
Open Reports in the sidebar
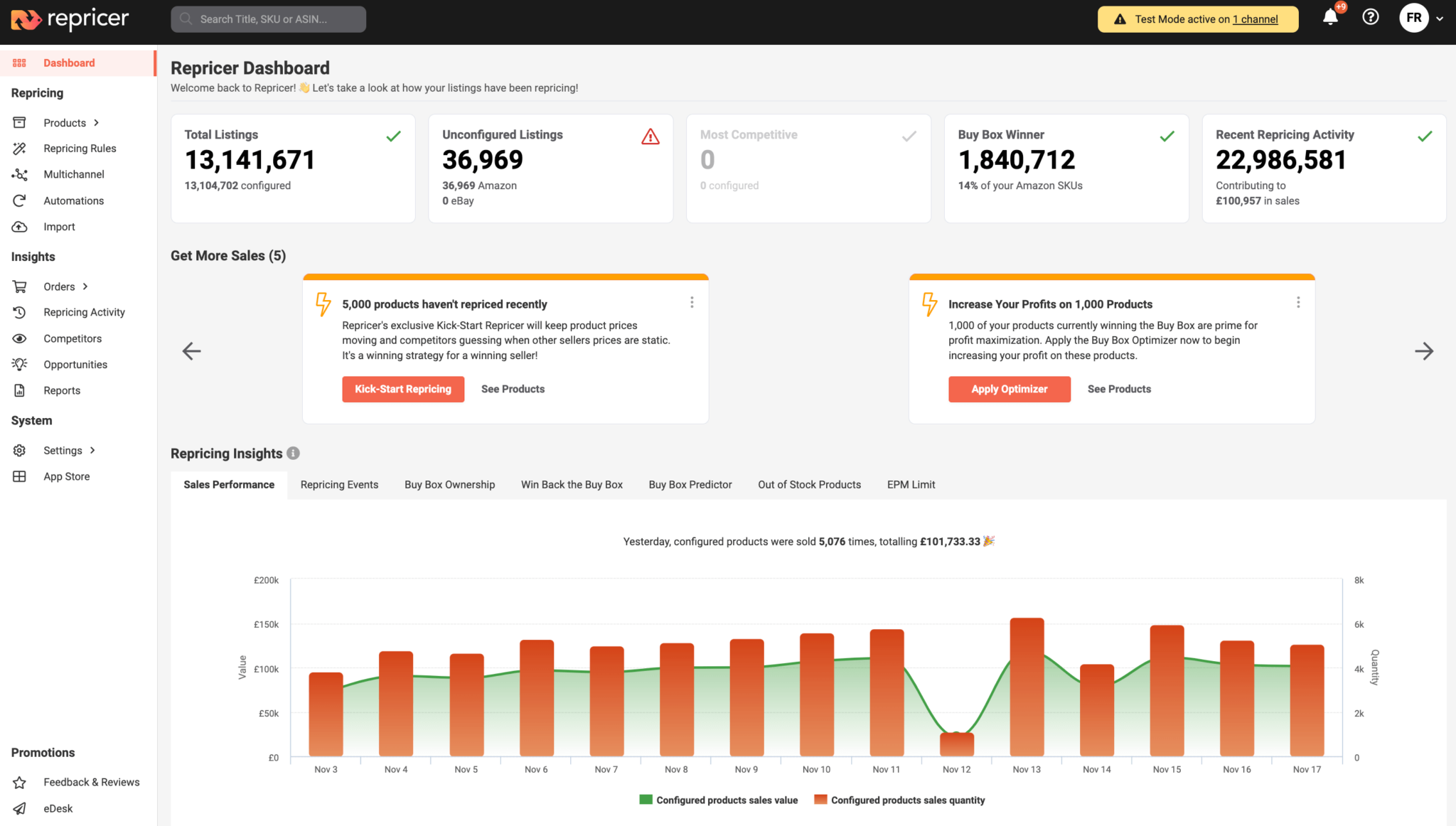pyautogui.click(x=62, y=390)
